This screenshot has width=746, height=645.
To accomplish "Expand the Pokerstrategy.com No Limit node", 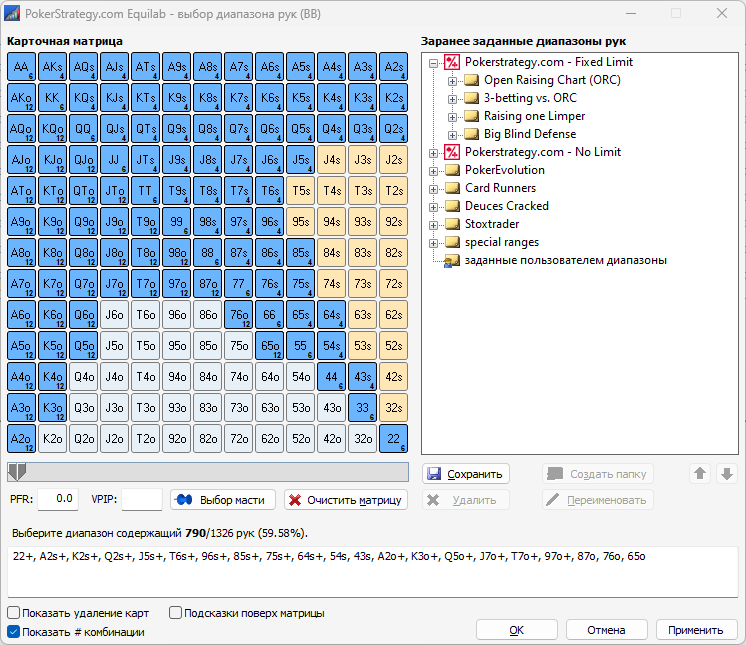I will 433,153.
